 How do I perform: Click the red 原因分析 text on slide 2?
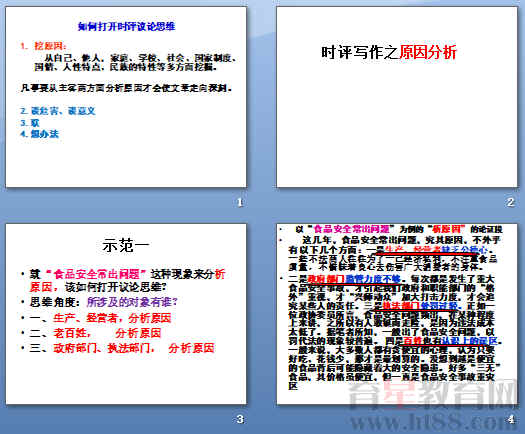(428, 53)
